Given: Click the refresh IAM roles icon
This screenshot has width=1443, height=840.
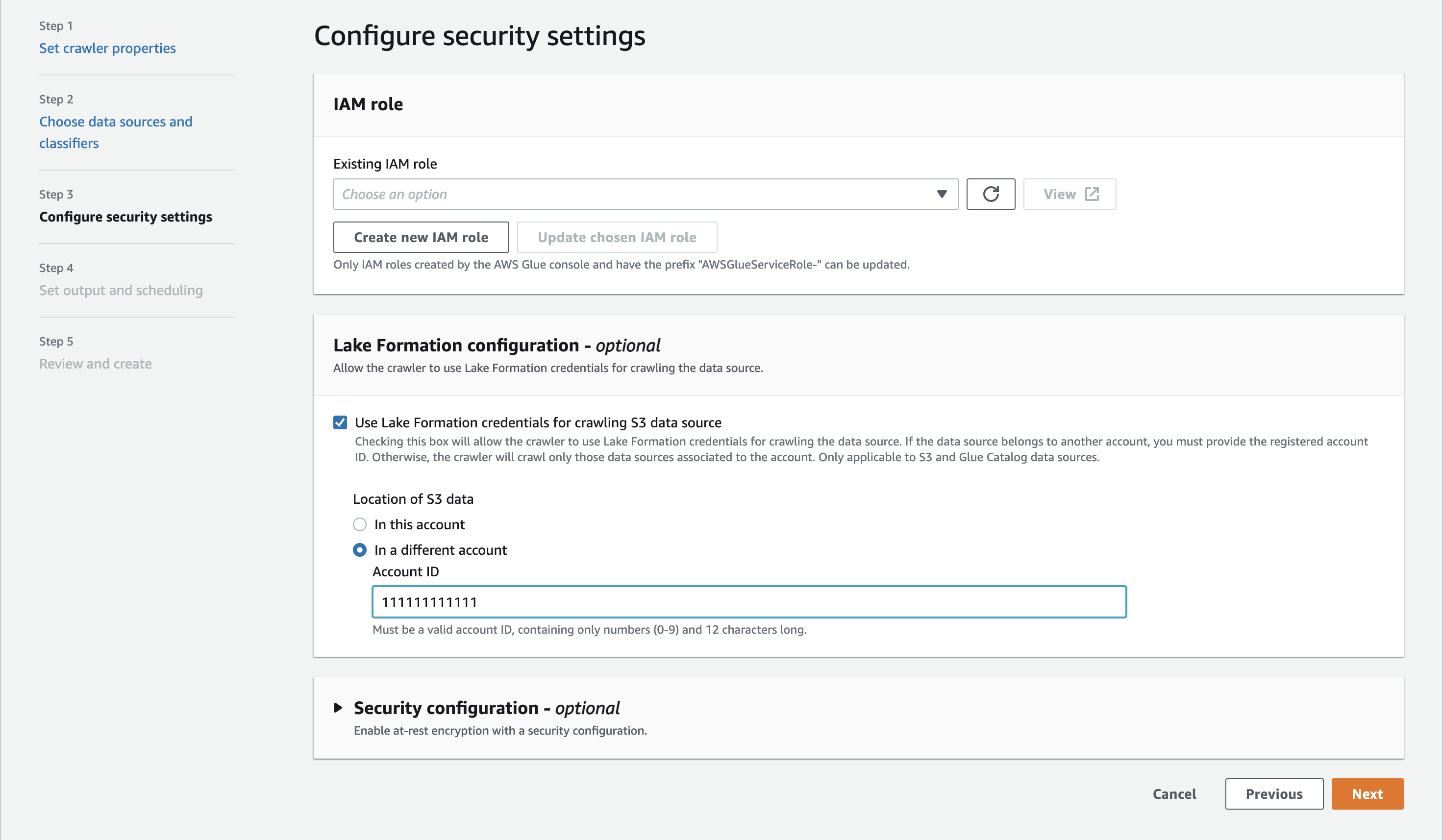Looking at the screenshot, I should point(989,194).
